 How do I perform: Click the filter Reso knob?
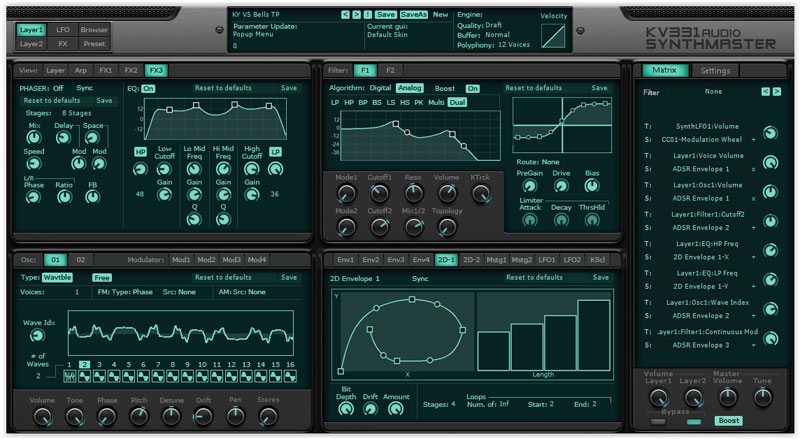click(413, 194)
